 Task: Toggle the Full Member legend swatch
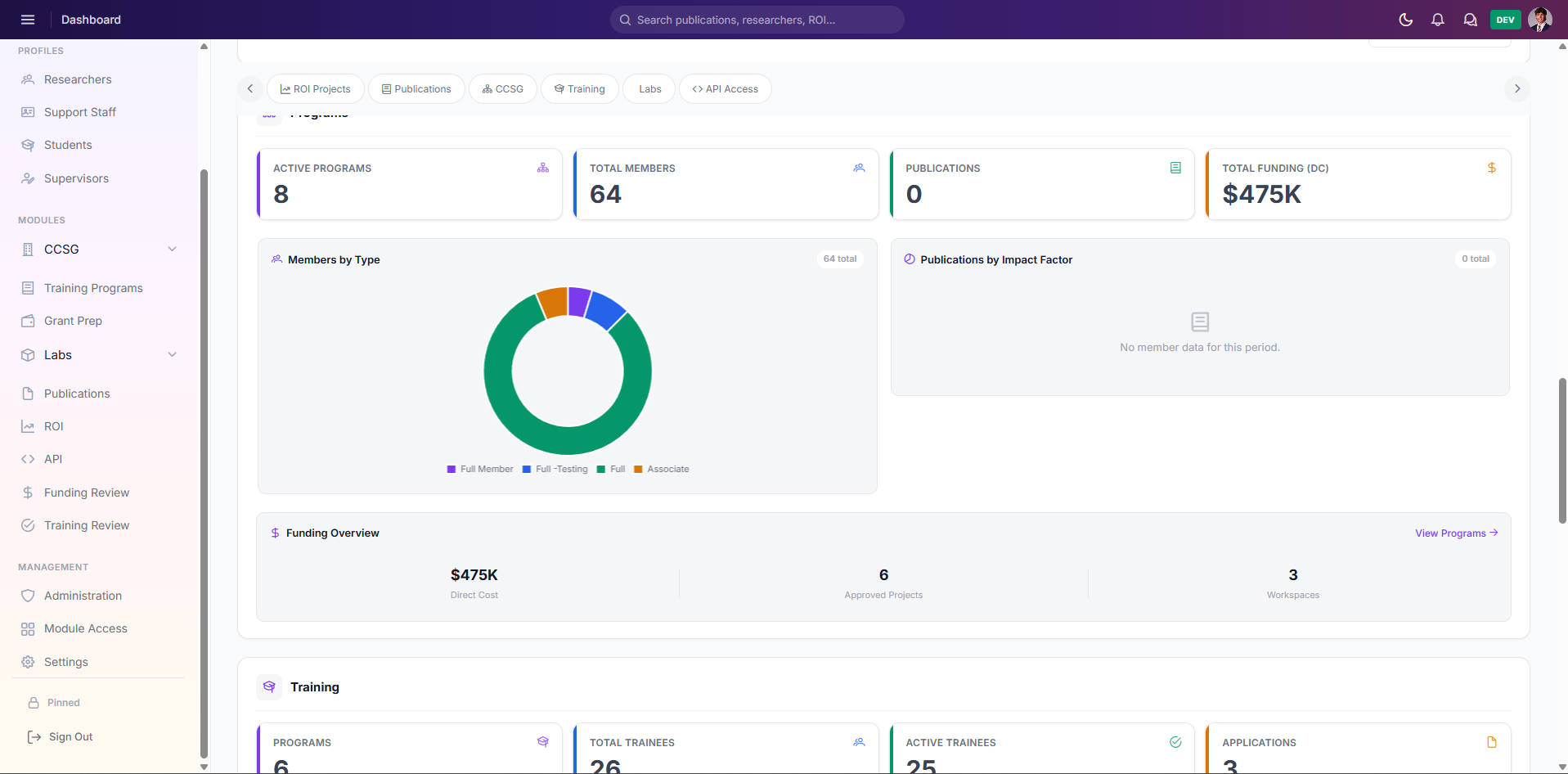[452, 469]
